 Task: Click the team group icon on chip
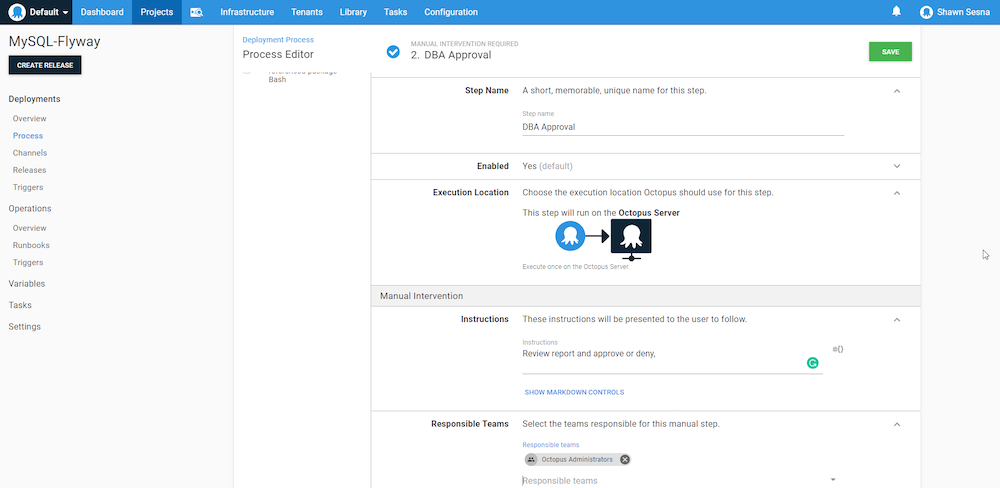pos(531,459)
